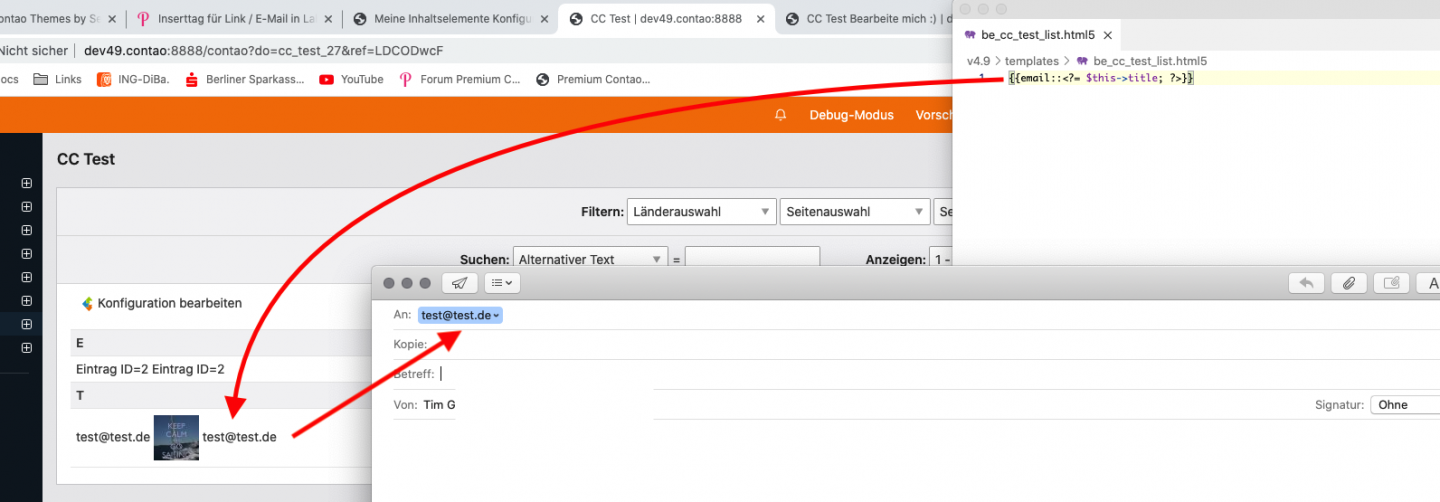Viewport: 1440px width, 502px height.
Task: Expand the Seitenauswahl filter dropdown
Action: coord(856,212)
